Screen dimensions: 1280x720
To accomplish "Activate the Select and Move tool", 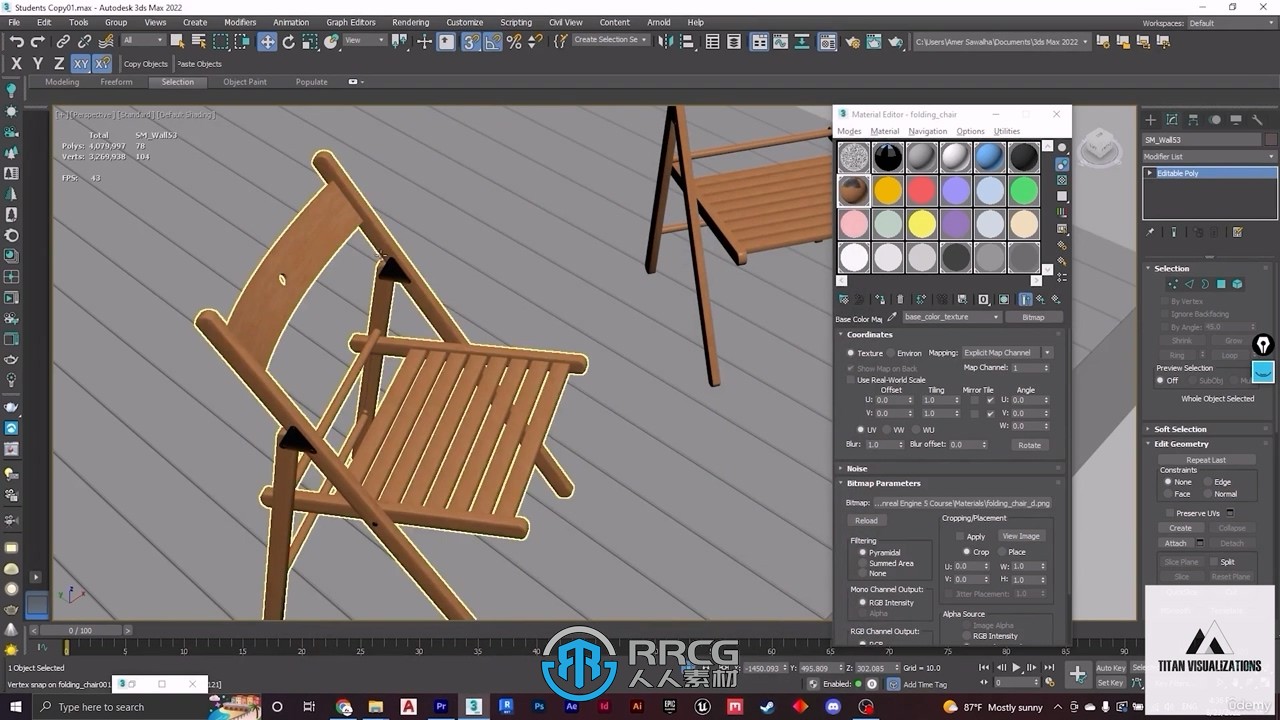I will tap(267, 41).
